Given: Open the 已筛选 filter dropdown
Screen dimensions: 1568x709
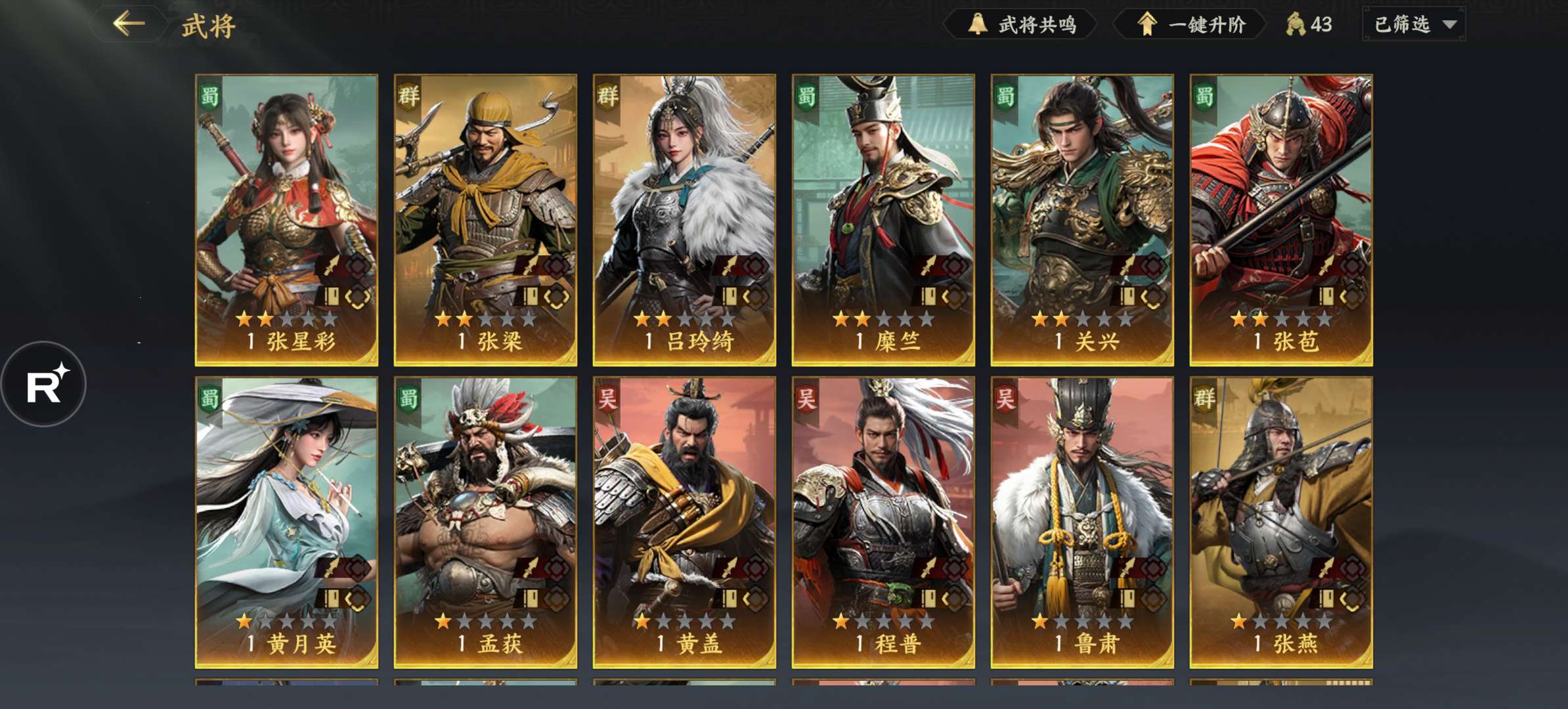Looking at the screenshot, I should coord(1414,24).
